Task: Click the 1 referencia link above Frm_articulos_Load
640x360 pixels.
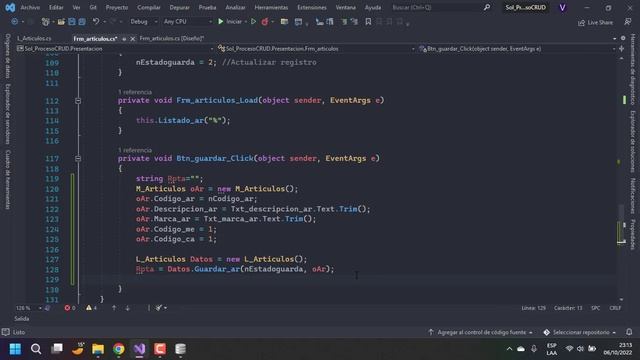Action: point(135,92)
